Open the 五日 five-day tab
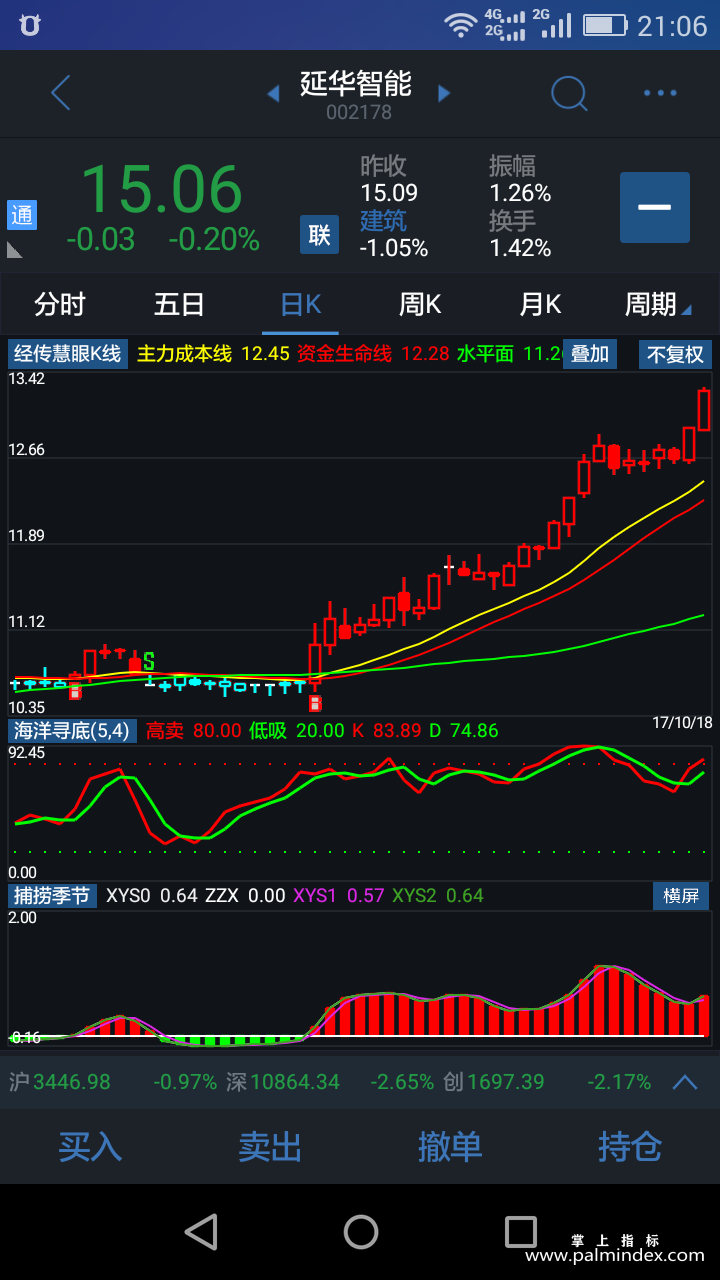Screen dimensions: 720x1280 click(x=180, y=304)
